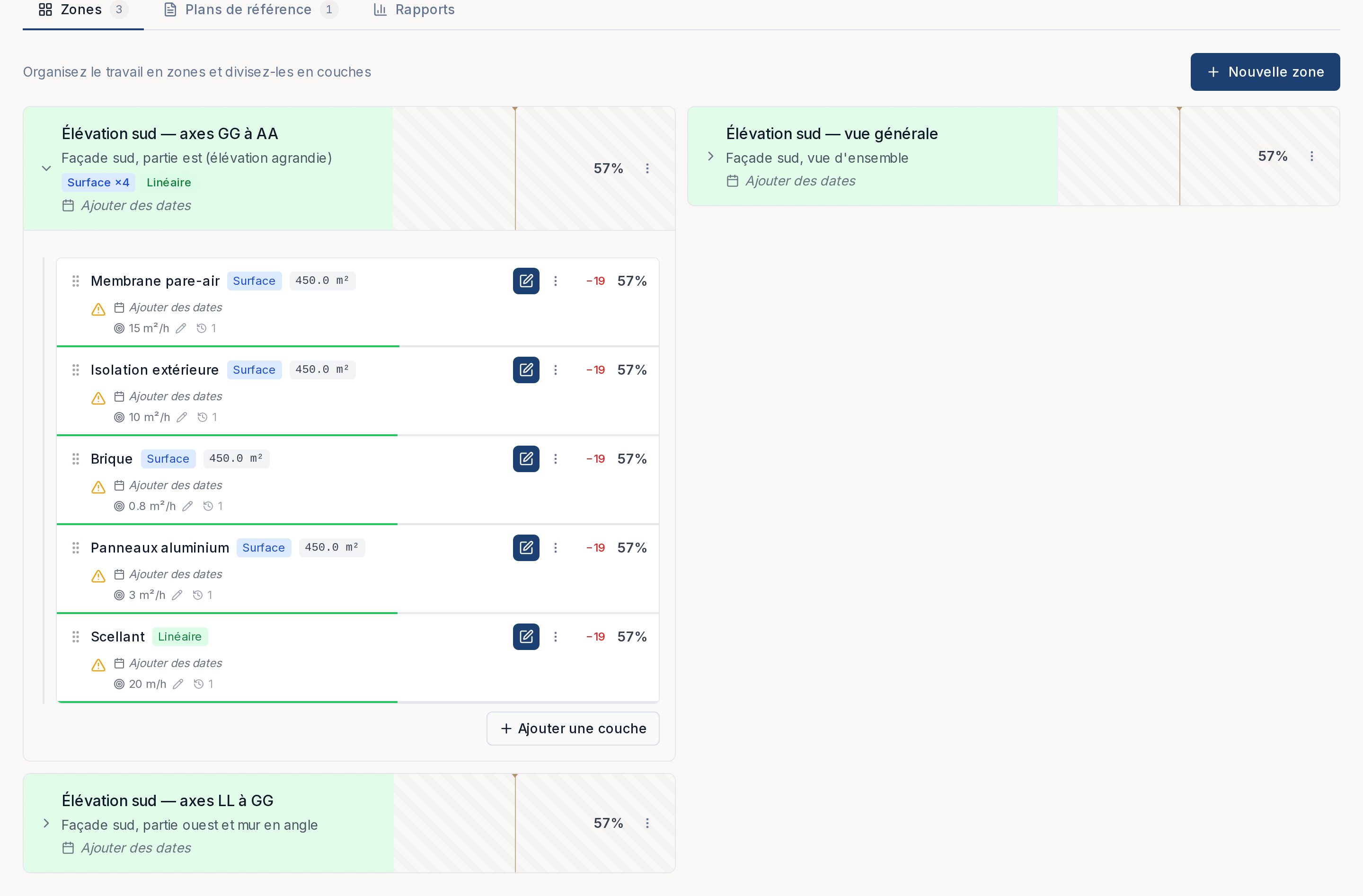
Task: Edit the 15 m²/h rate pencil icon
Action: [181, 328]
